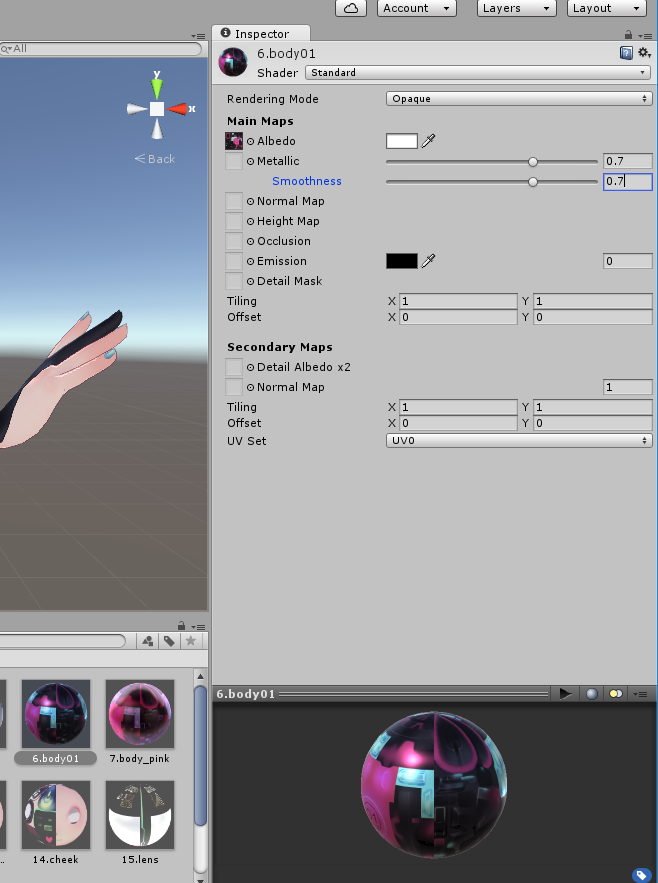Click the main maps Offset Y field

pos(593,317)
